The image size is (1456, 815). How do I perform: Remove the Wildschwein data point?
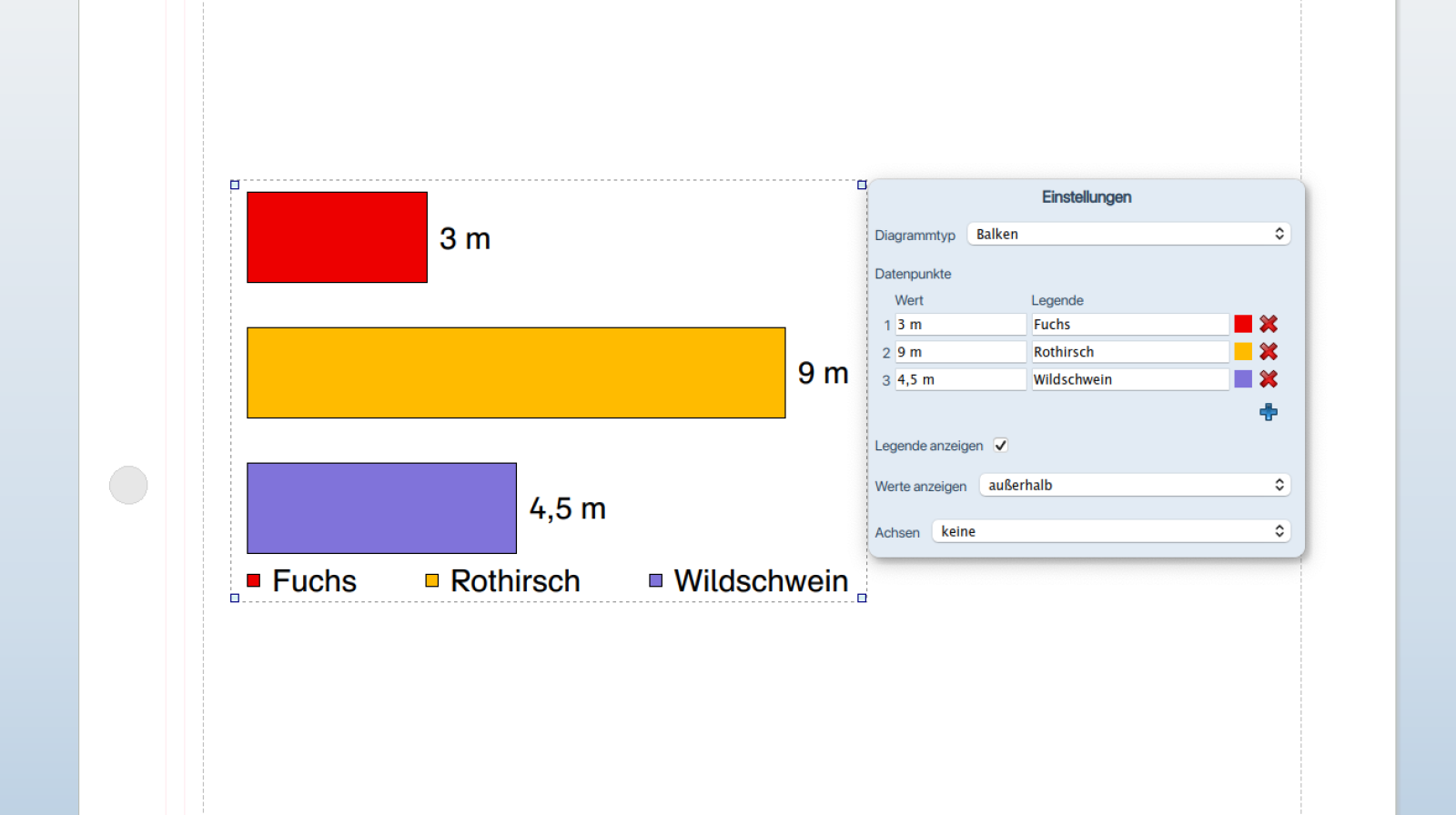(1269, 379)
